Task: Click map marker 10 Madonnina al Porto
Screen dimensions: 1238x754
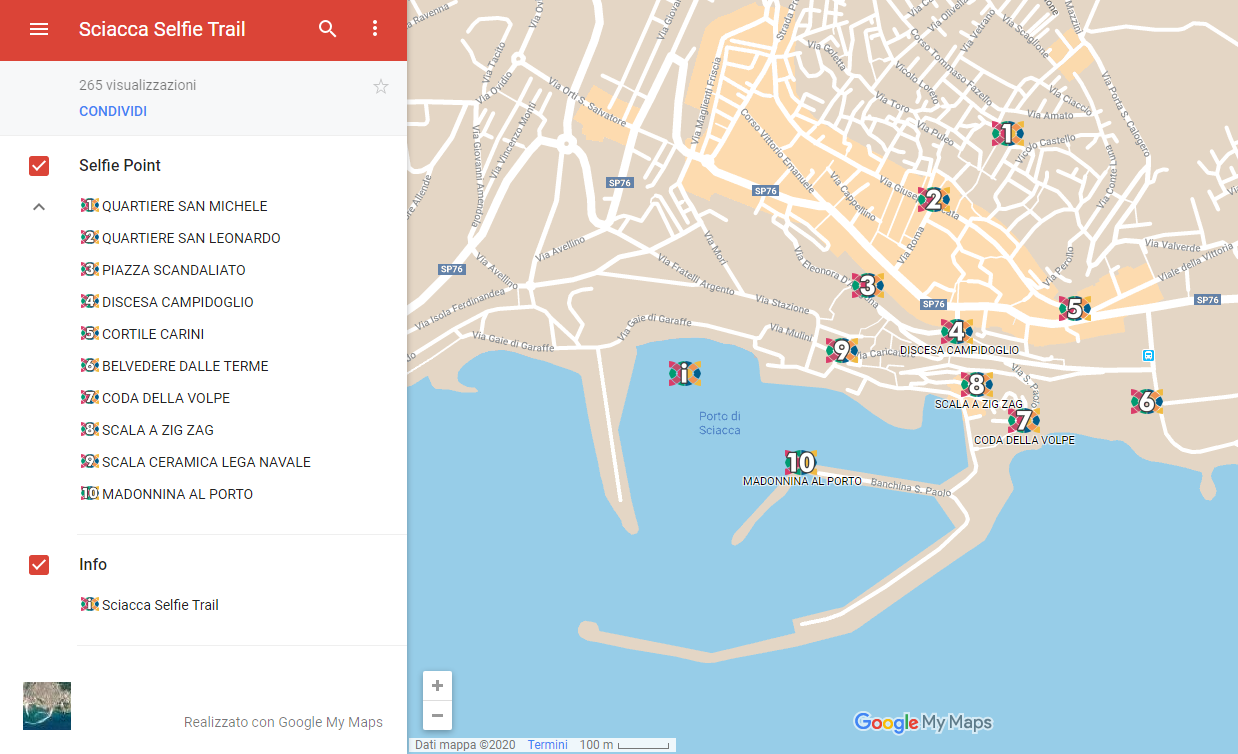Action: [x=801, y=462]
